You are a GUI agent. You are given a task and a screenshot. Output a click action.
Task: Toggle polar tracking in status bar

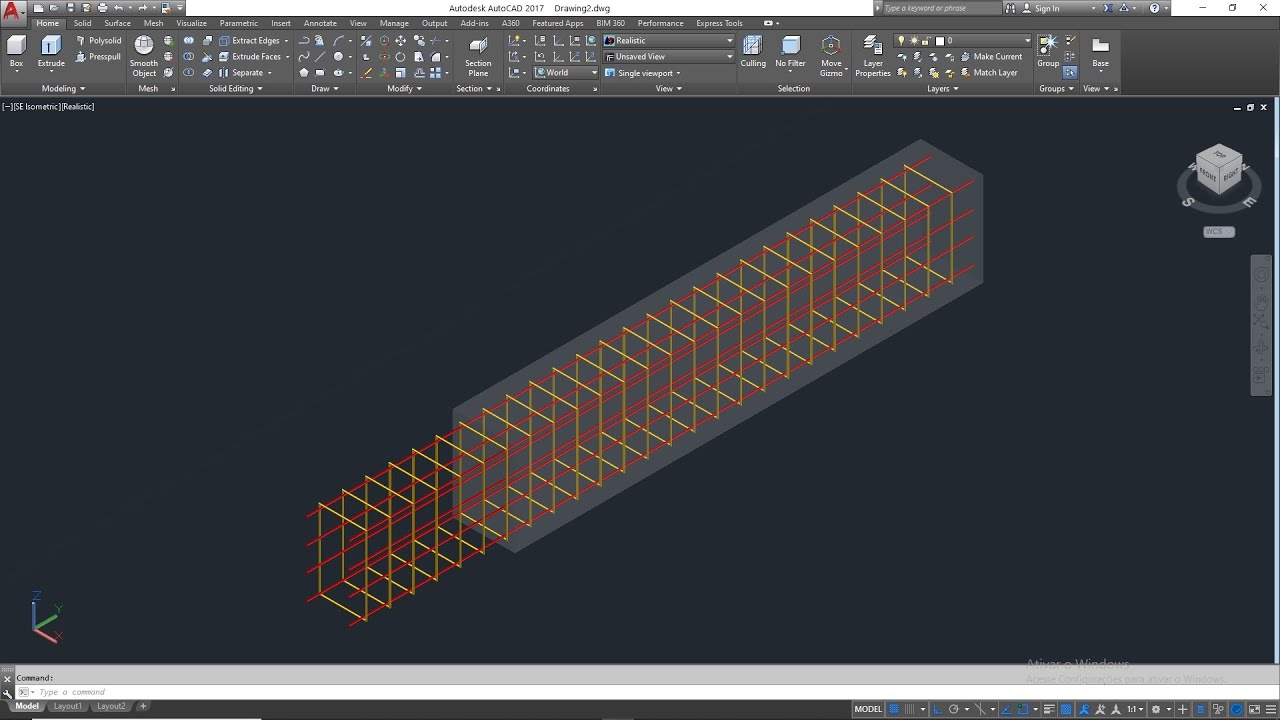point(954,709)
